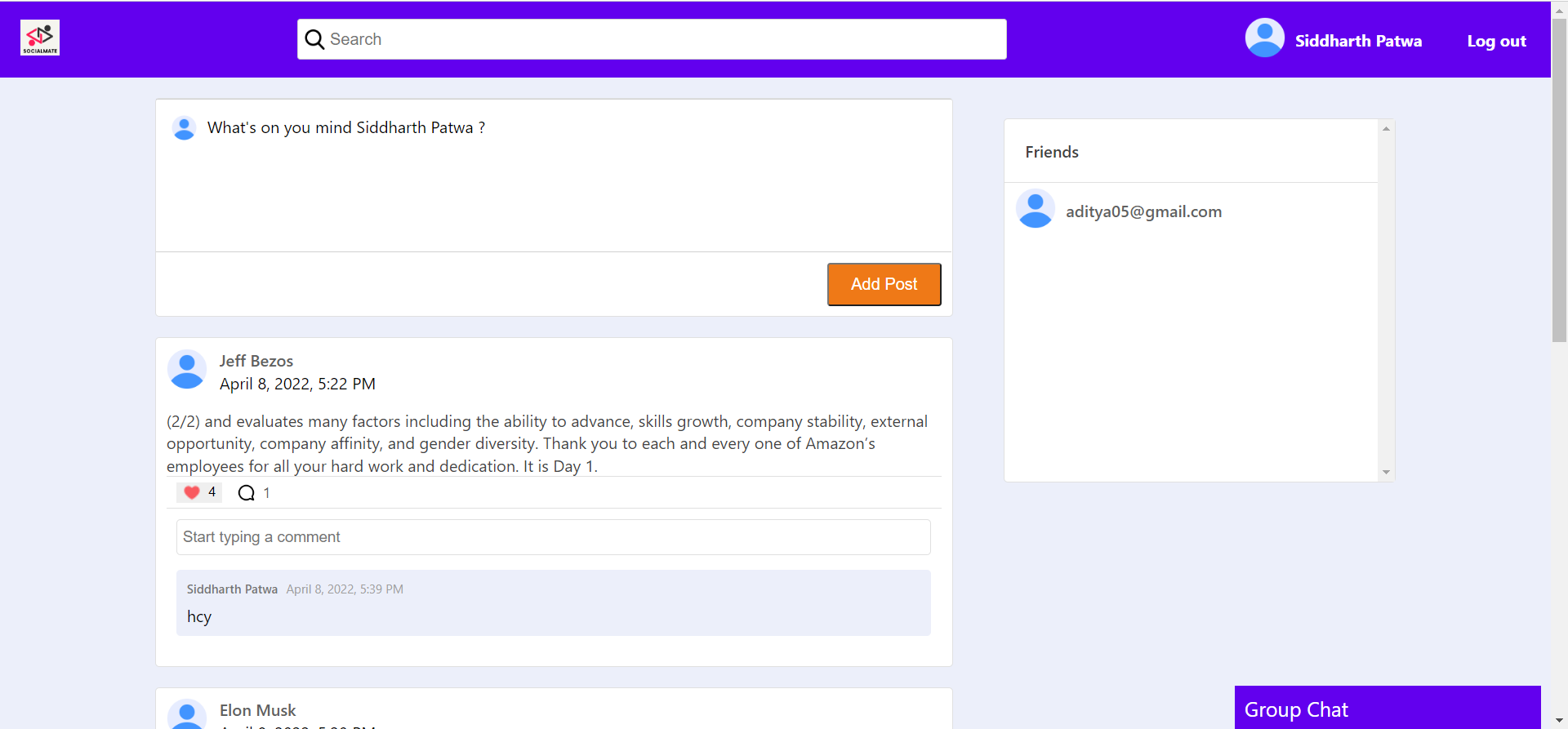This screenshot has width=1568, height=729.
Task: Like Jeff Bezos post with heart icon
Action: click(192, 492)
